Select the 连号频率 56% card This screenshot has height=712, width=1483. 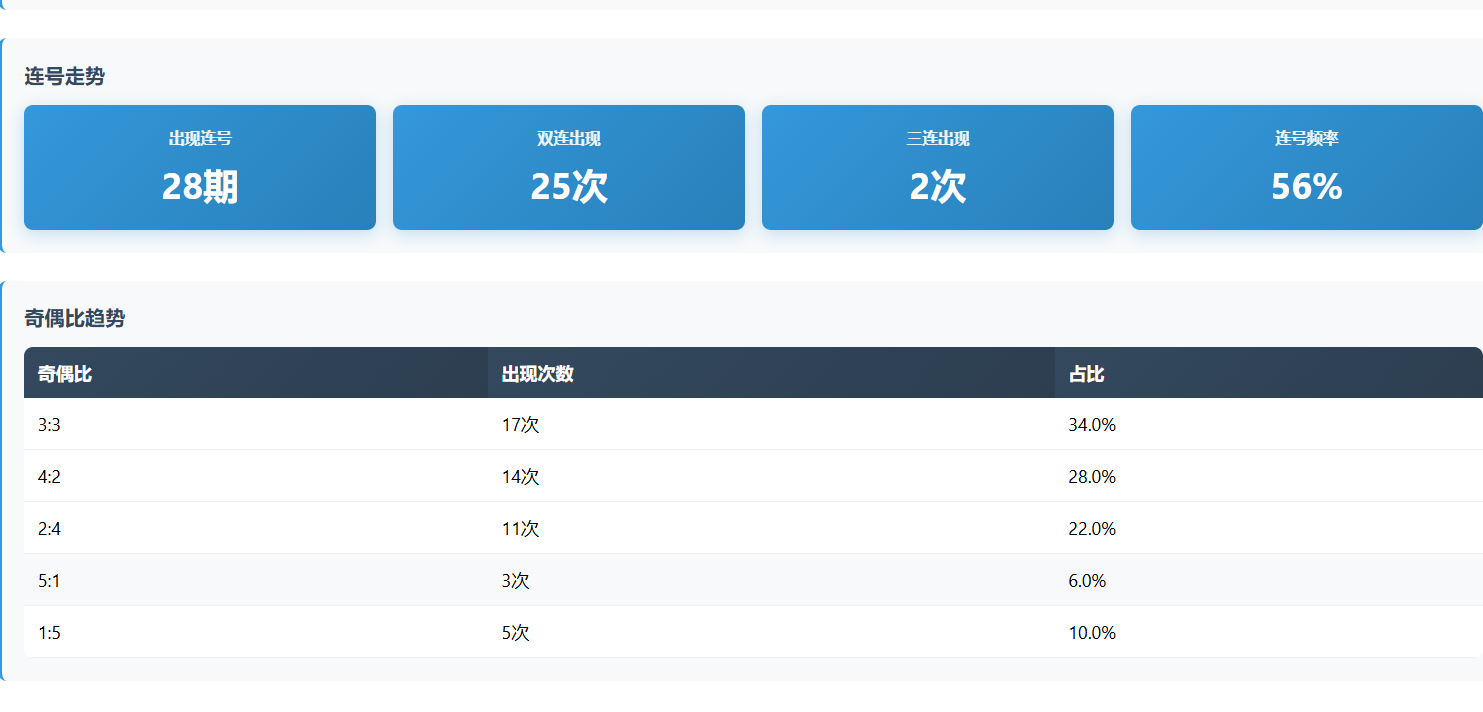[1306, 168]
